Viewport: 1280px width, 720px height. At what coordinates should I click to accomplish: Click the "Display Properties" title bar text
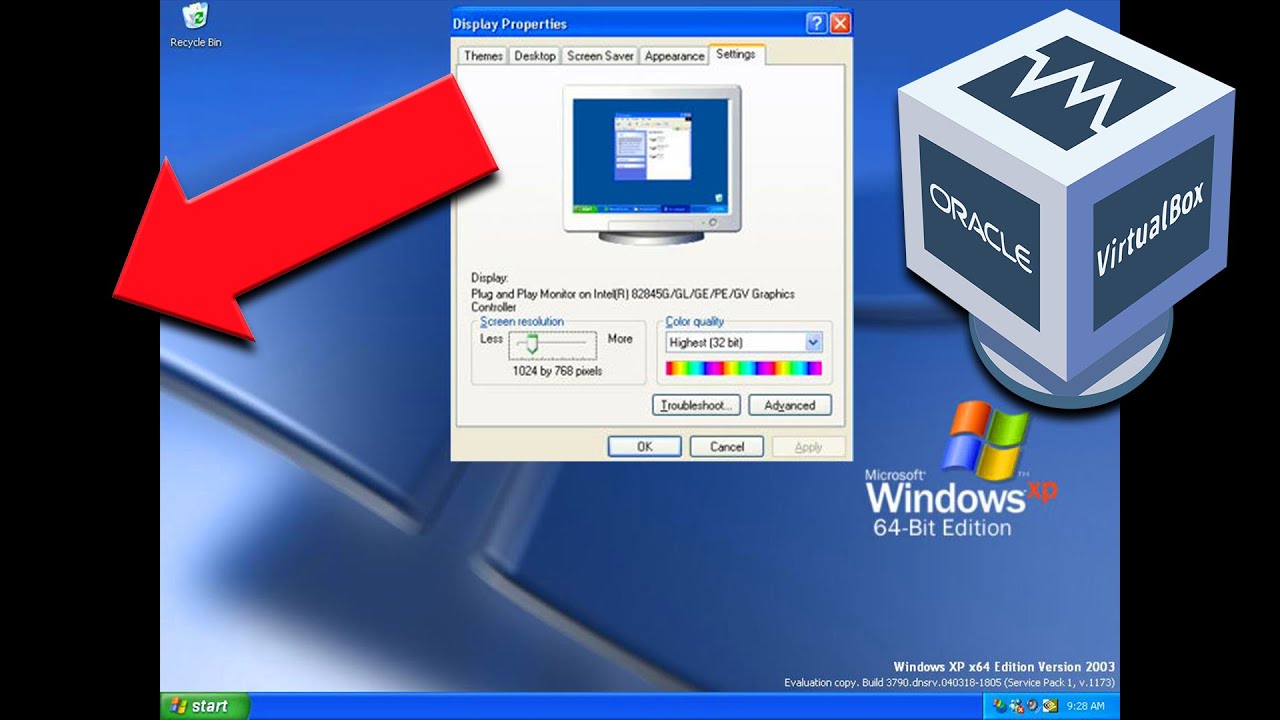pyautogui.click(x=510, y=23)
